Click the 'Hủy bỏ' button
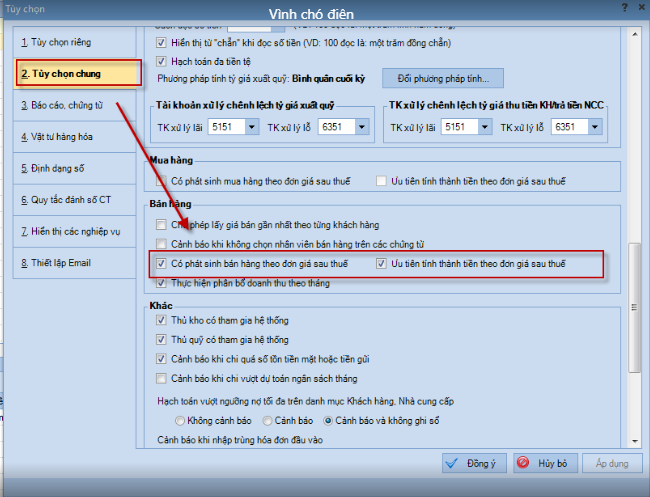The image size is (650, 497). pos(546,463)
